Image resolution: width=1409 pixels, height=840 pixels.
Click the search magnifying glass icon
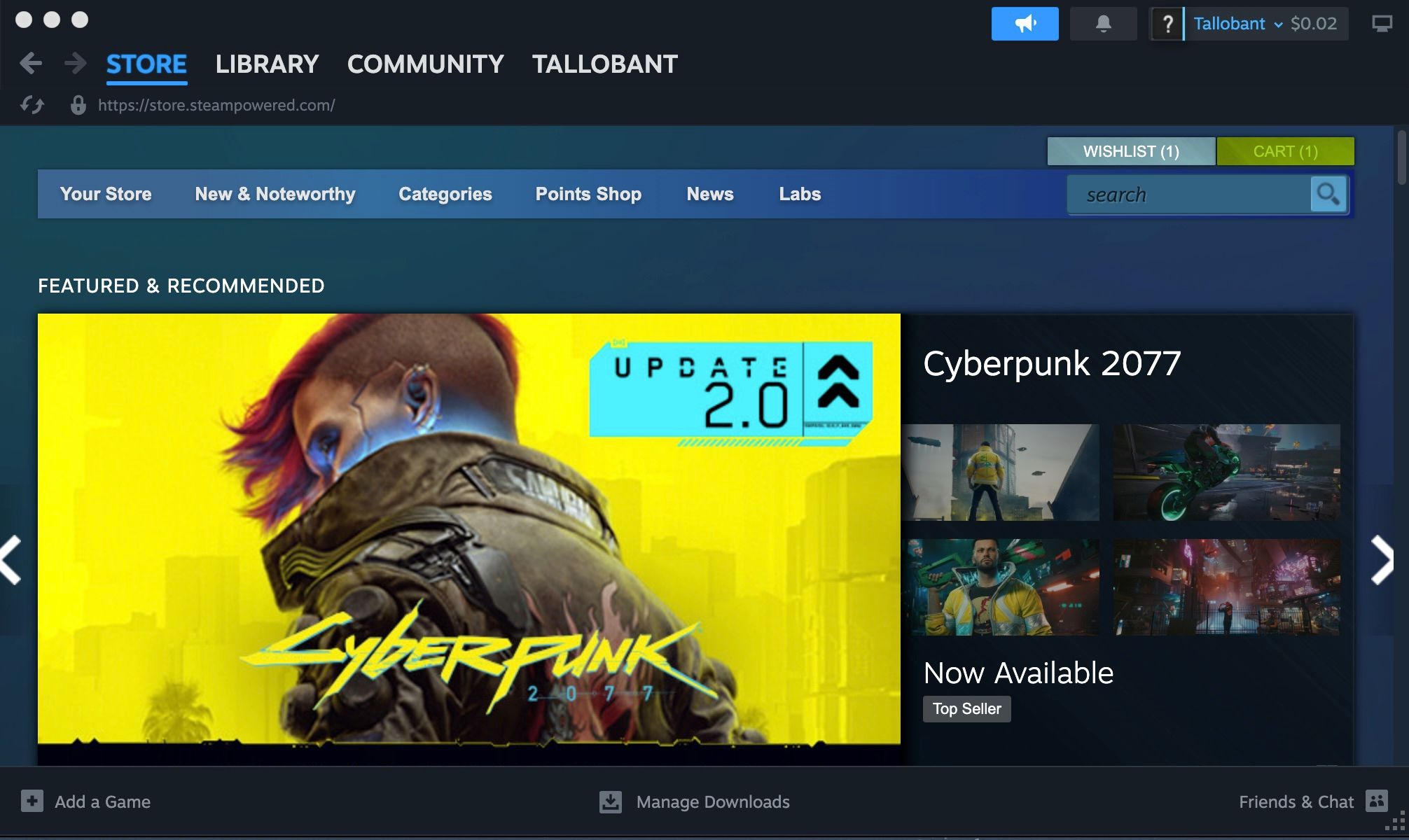(x=1328, y=194)
